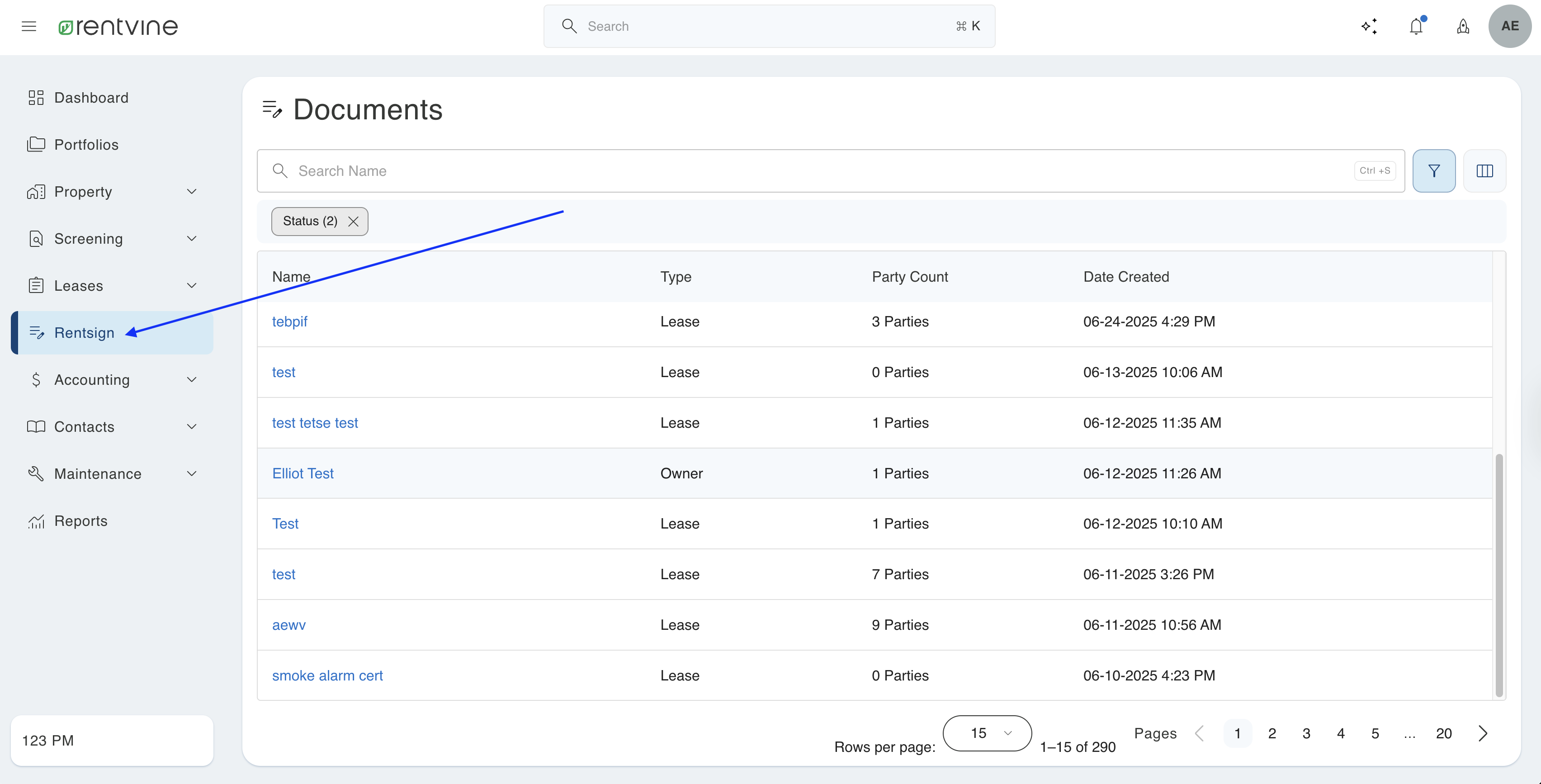The width and height of the screenshot is (1541, 784).
Task: Click the table vertical scrollbar
Action: (1499, 575)
